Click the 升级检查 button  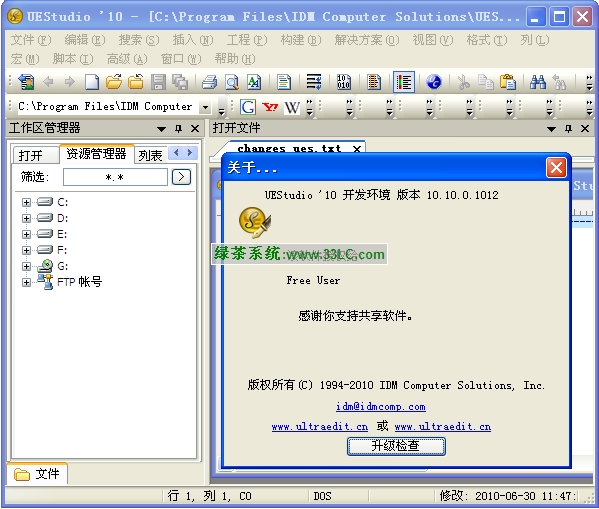(x=396, y=446)
